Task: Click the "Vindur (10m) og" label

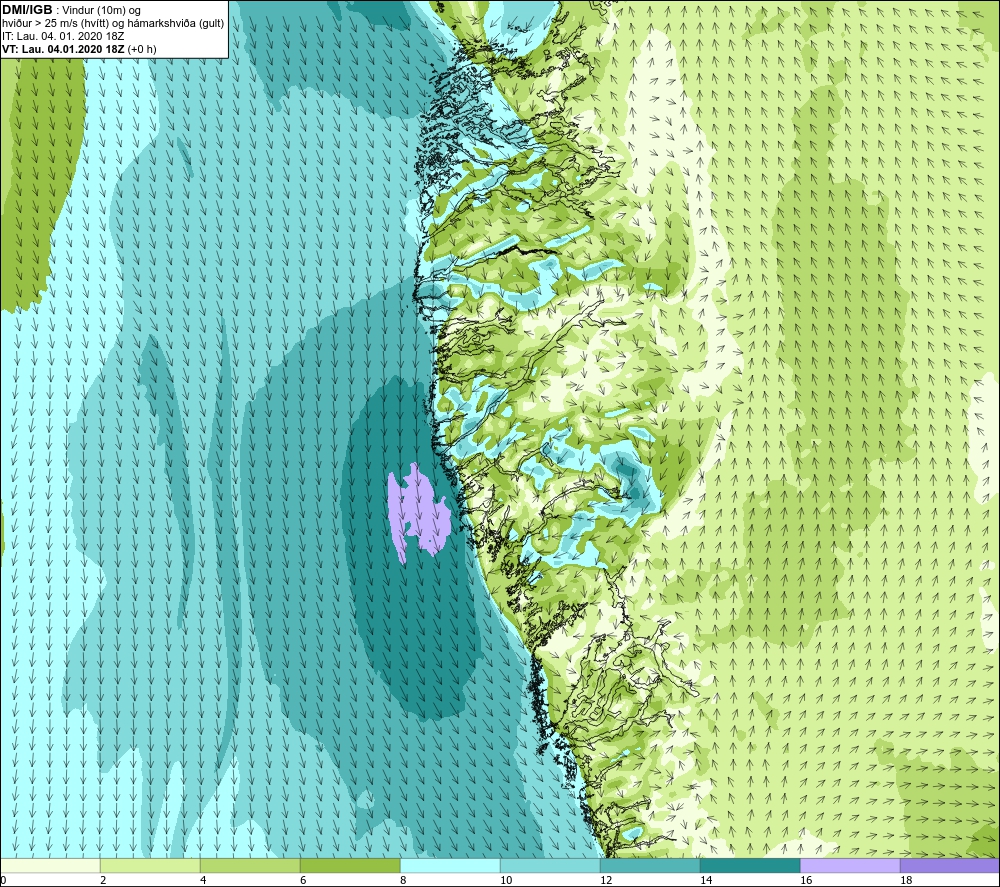Action: pos(101,11)
